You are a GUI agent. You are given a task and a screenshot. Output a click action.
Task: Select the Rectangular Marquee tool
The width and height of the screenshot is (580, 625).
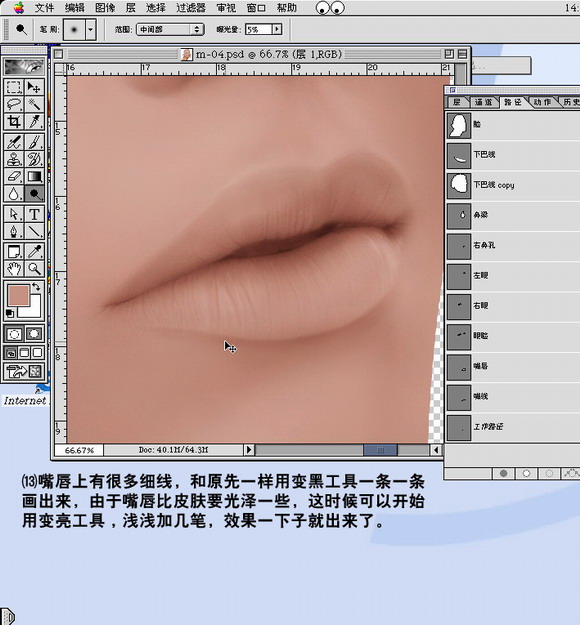pyautogui.click(x=14, y=87)
